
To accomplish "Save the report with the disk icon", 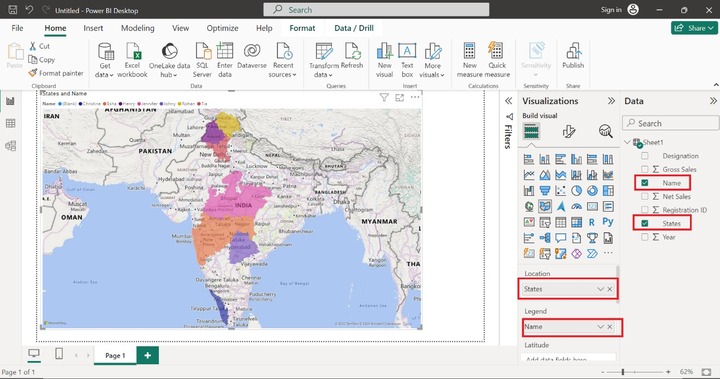I will point(12,10).
